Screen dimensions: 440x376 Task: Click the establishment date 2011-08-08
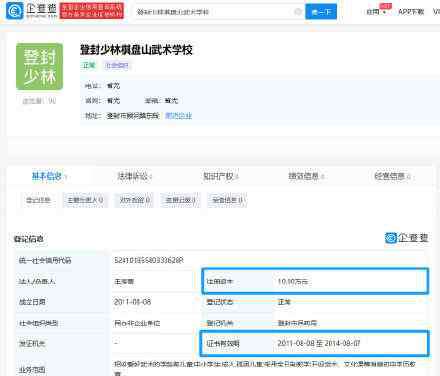pyautogui.click(x=132, y=302)
